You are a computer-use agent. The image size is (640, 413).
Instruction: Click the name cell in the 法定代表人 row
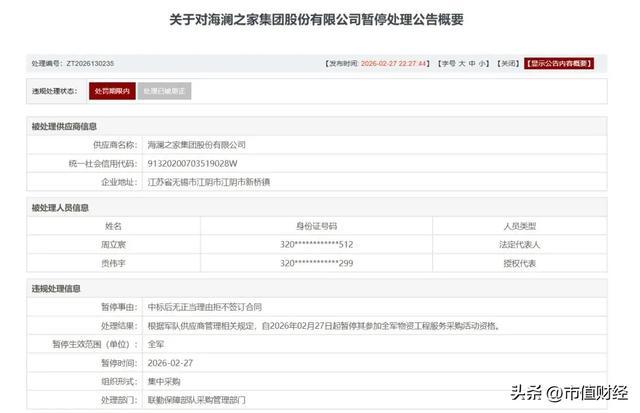pyautogui.click(x=113, y=244)
